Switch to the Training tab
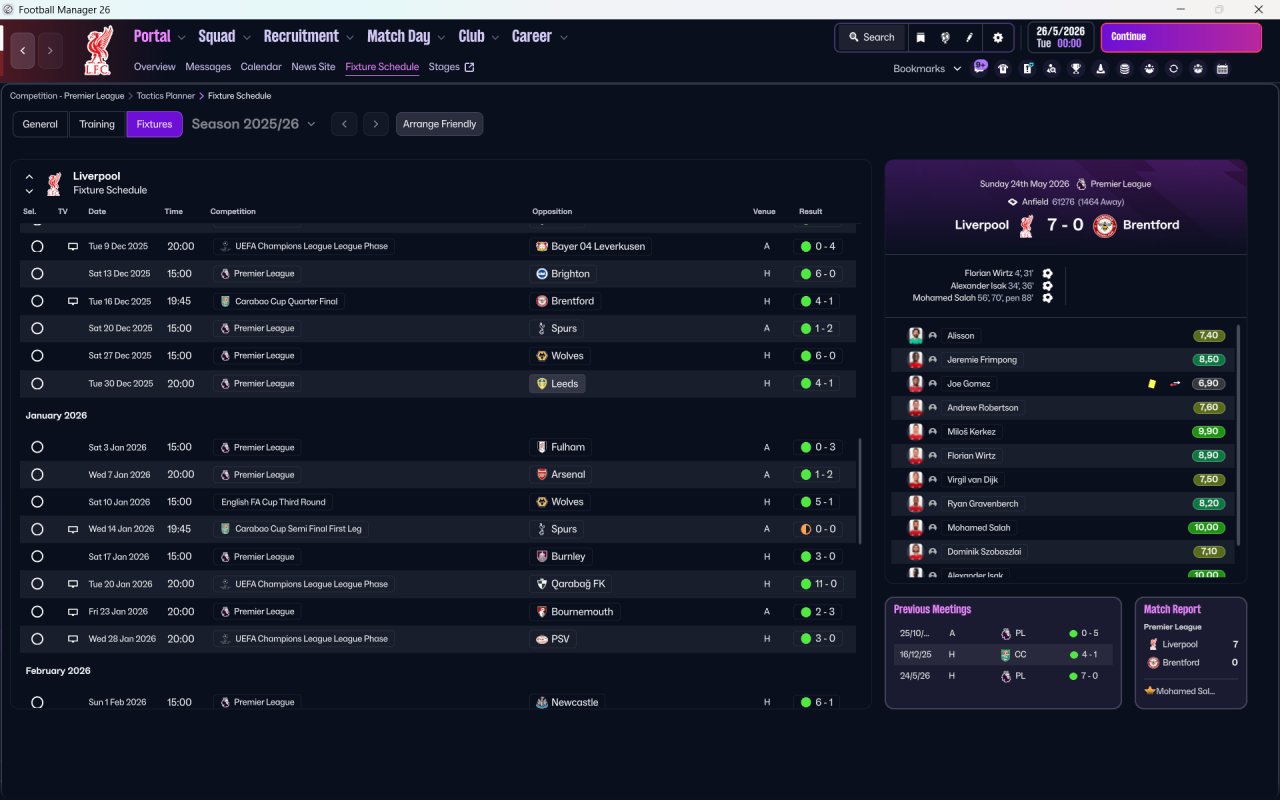The image size is (1280, 800). pos(97,124)
